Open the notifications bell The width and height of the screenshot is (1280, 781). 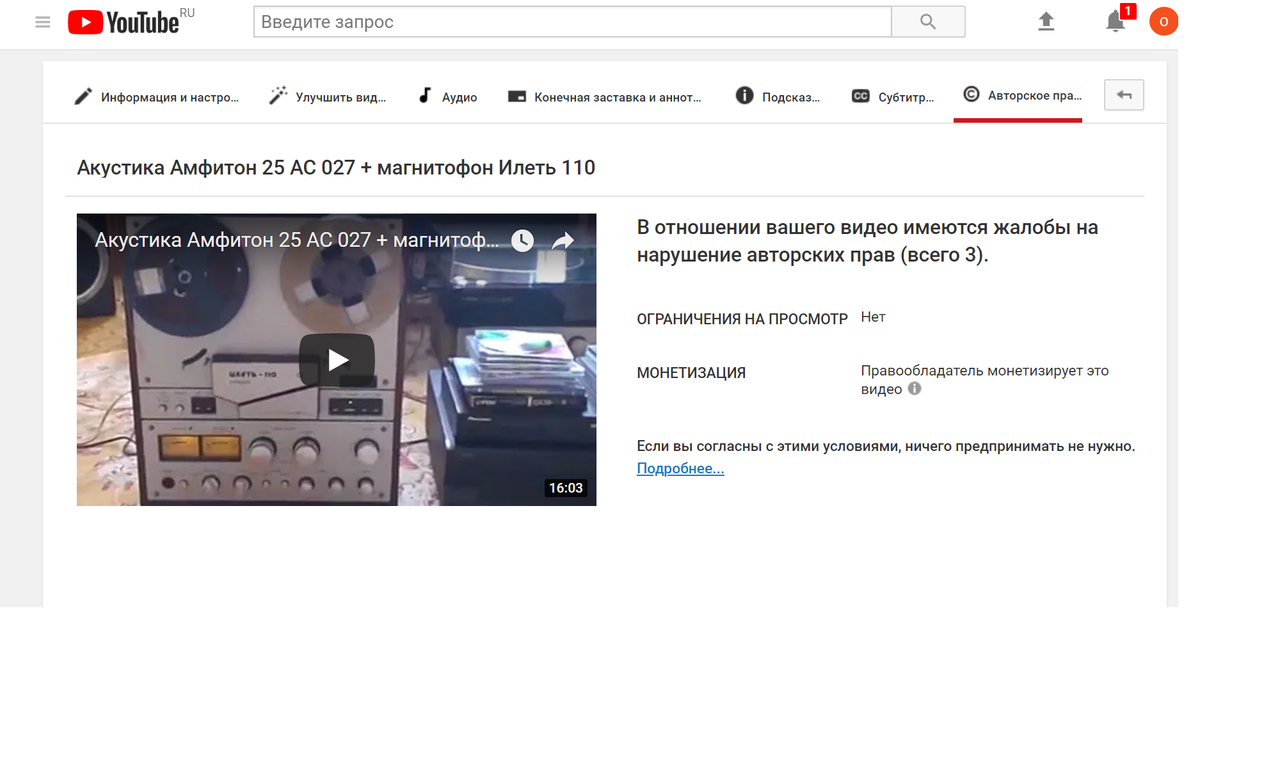point(1115,21)
